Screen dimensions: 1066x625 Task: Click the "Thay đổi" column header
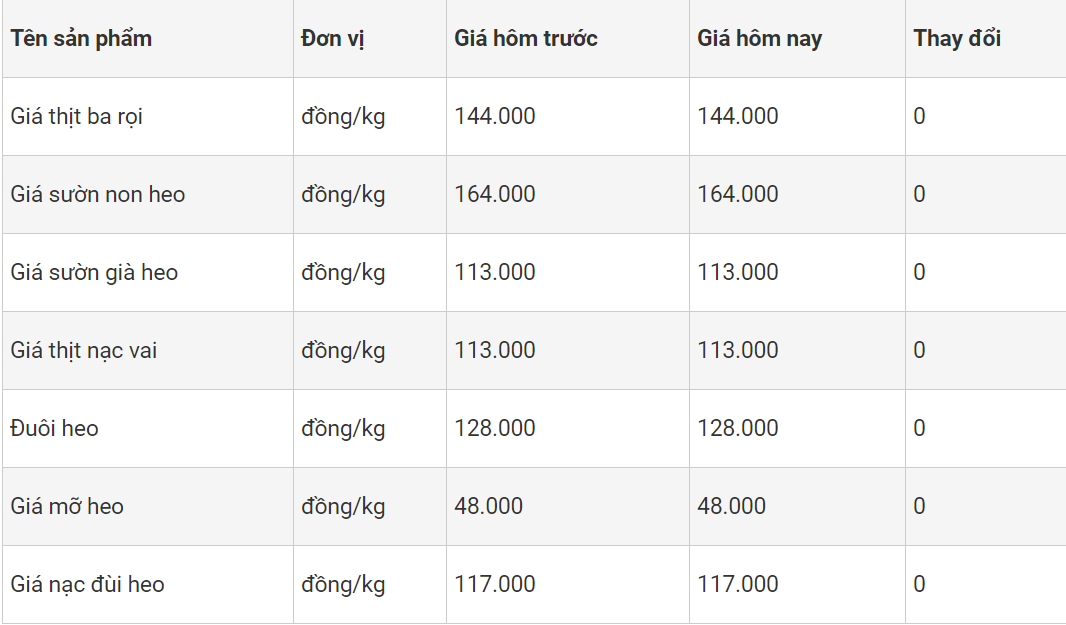(957, 39)
